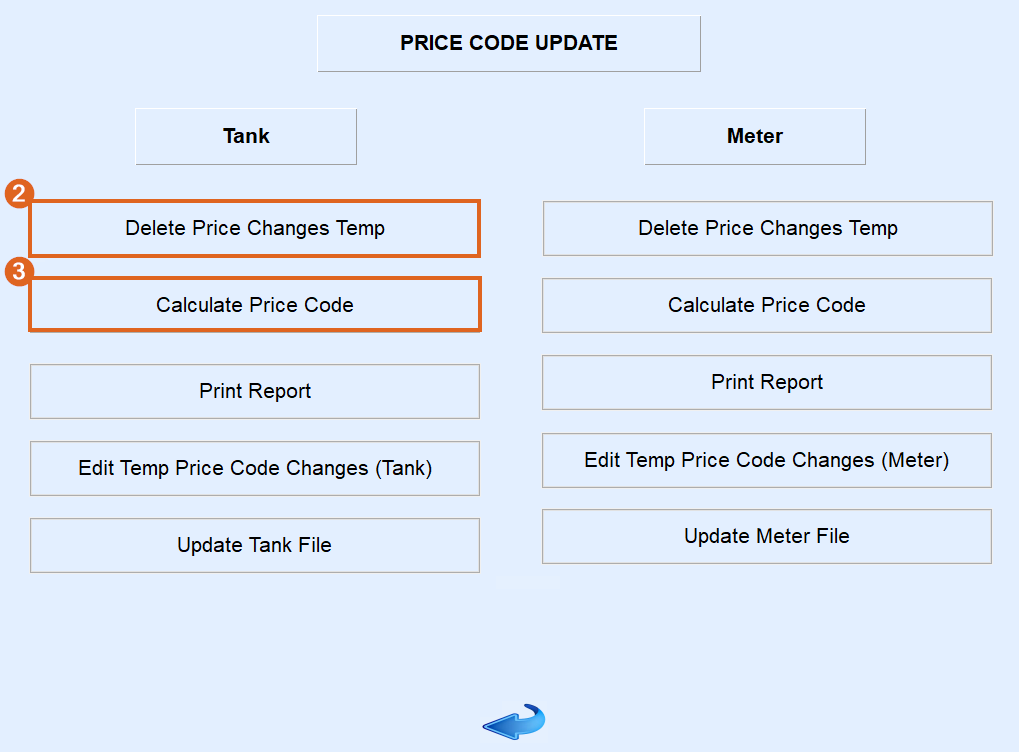1019x752 pixels.
Task: Apply changes with Update Meter File
Action: coord(767,536)
